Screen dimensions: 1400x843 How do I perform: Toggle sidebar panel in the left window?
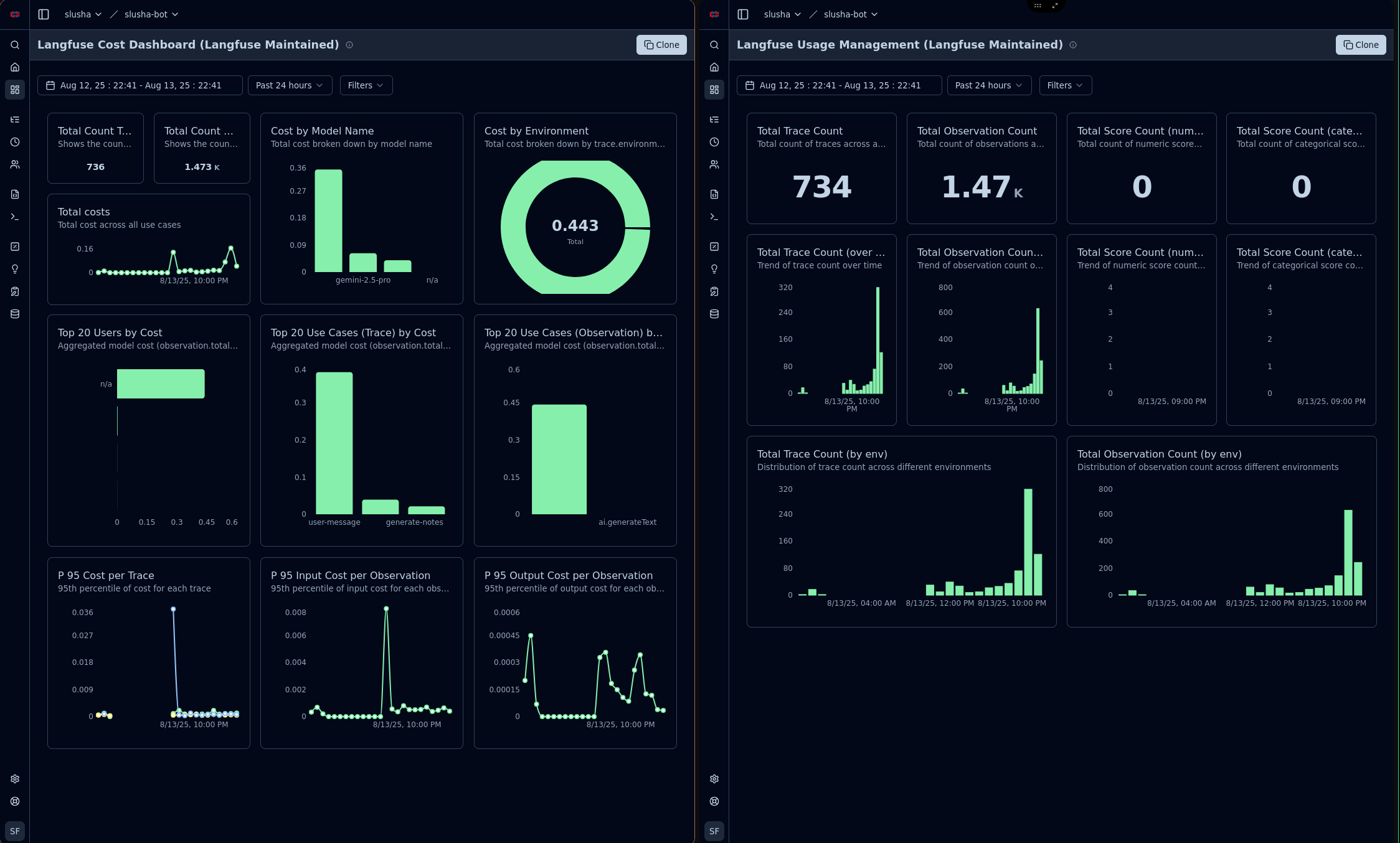point(44,14)
